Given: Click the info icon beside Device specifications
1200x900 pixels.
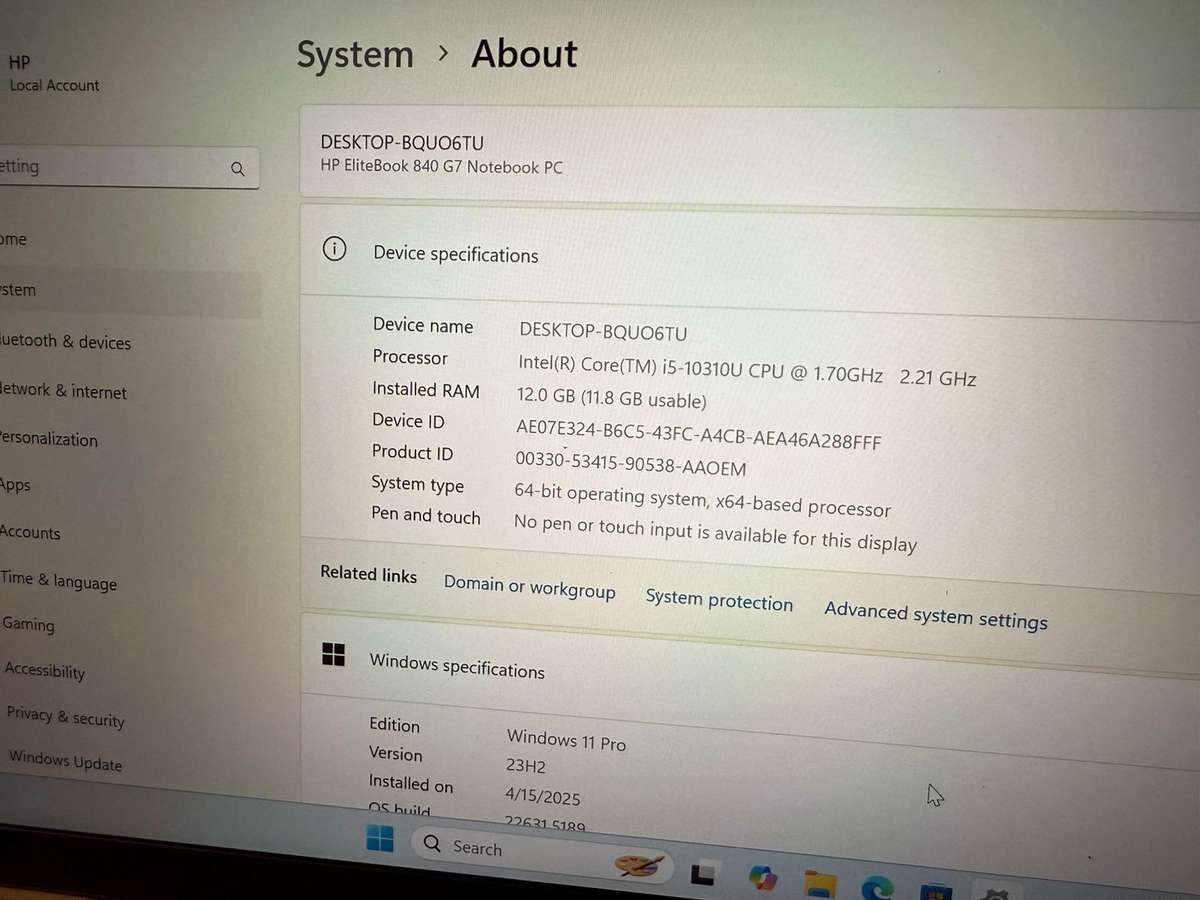Looking at the screenshot, I should coord(335,249).
